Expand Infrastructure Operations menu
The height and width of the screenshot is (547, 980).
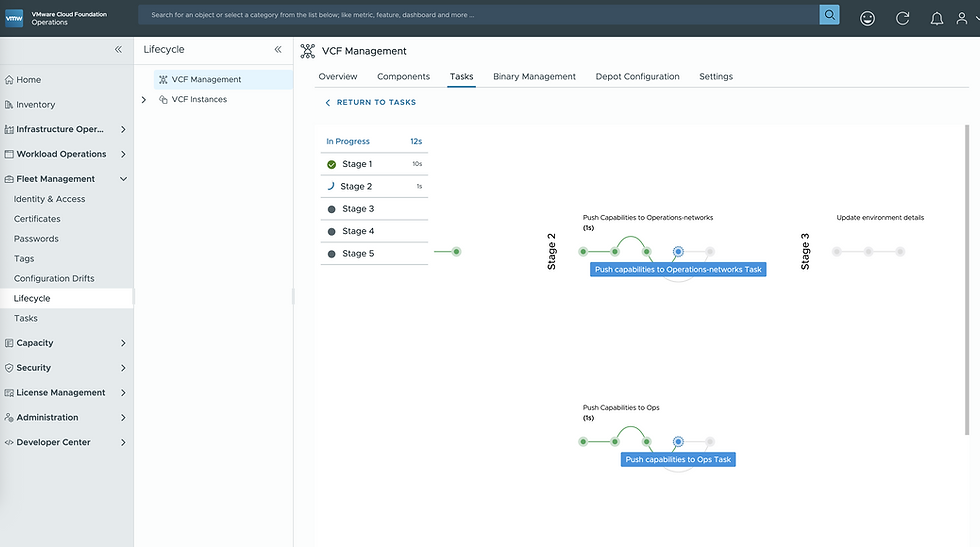coord(123,129)
